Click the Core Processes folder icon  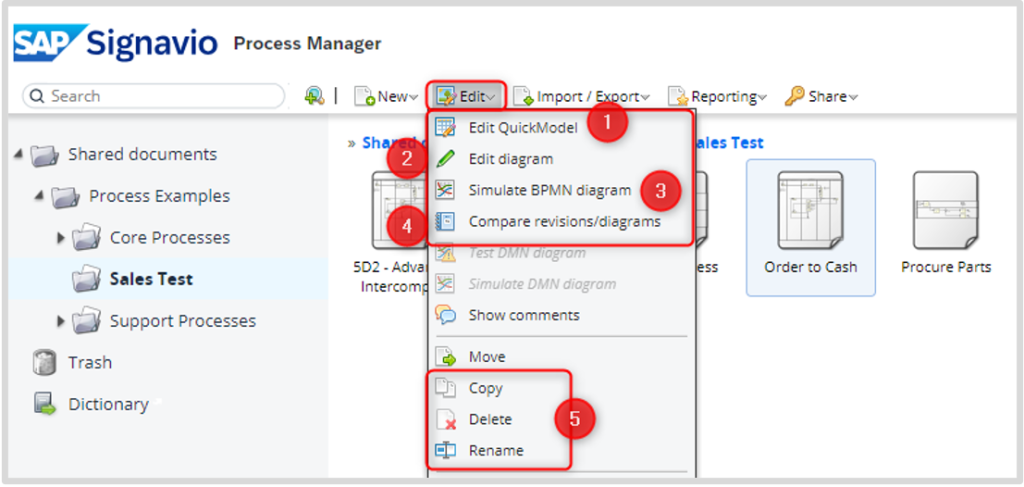pos(86,238)
